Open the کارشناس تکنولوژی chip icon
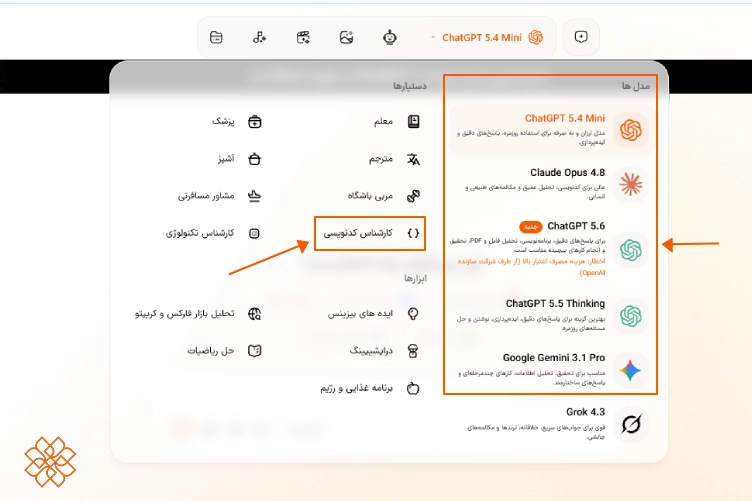 (x=255, y=233)
